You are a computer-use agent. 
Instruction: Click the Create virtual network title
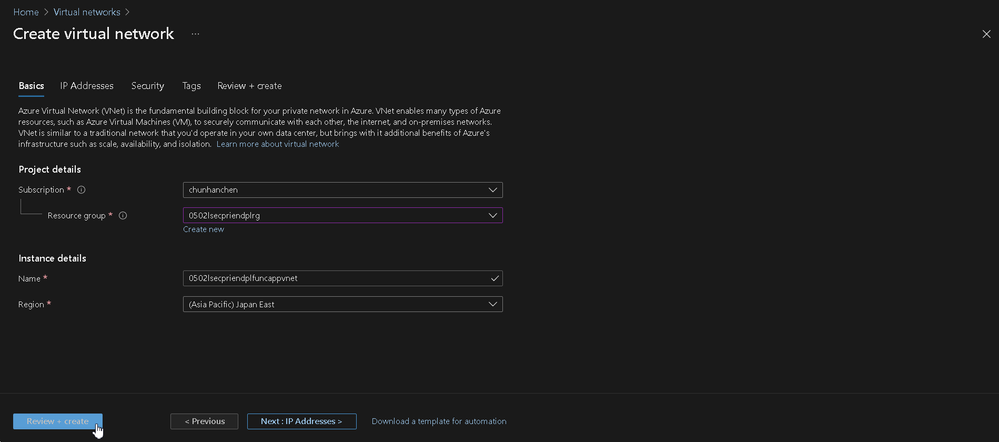coord(94,34)
